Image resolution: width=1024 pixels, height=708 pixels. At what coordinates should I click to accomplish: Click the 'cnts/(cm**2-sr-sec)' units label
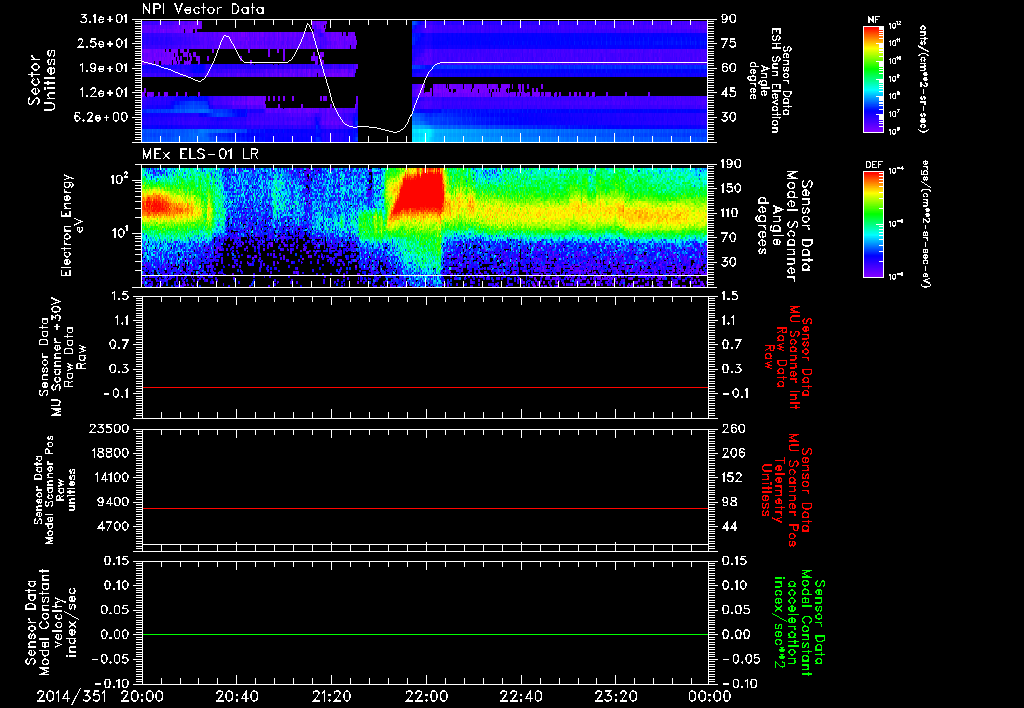coord(923,78)
